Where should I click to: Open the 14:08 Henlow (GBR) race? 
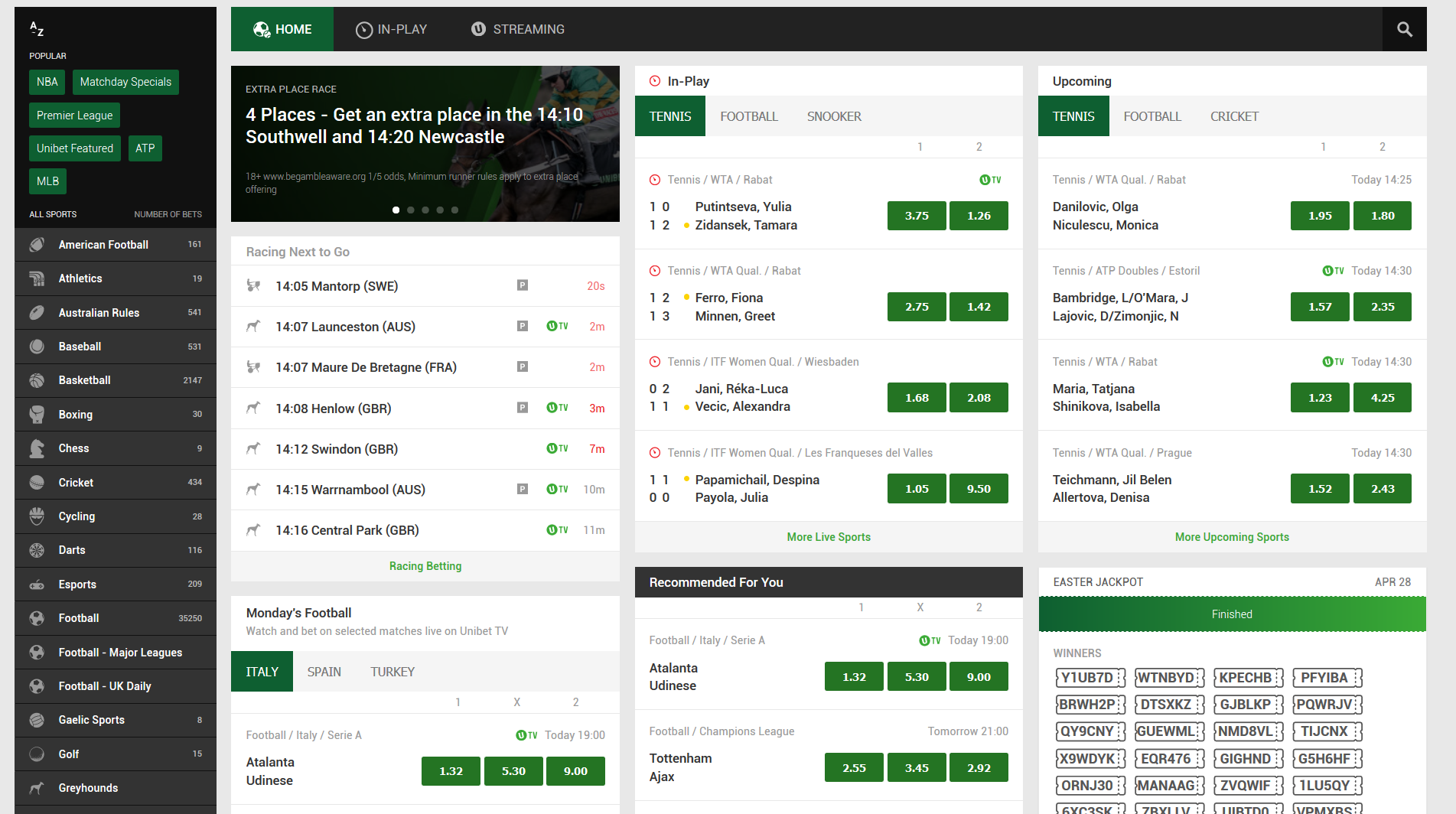(x=425, y=408)
